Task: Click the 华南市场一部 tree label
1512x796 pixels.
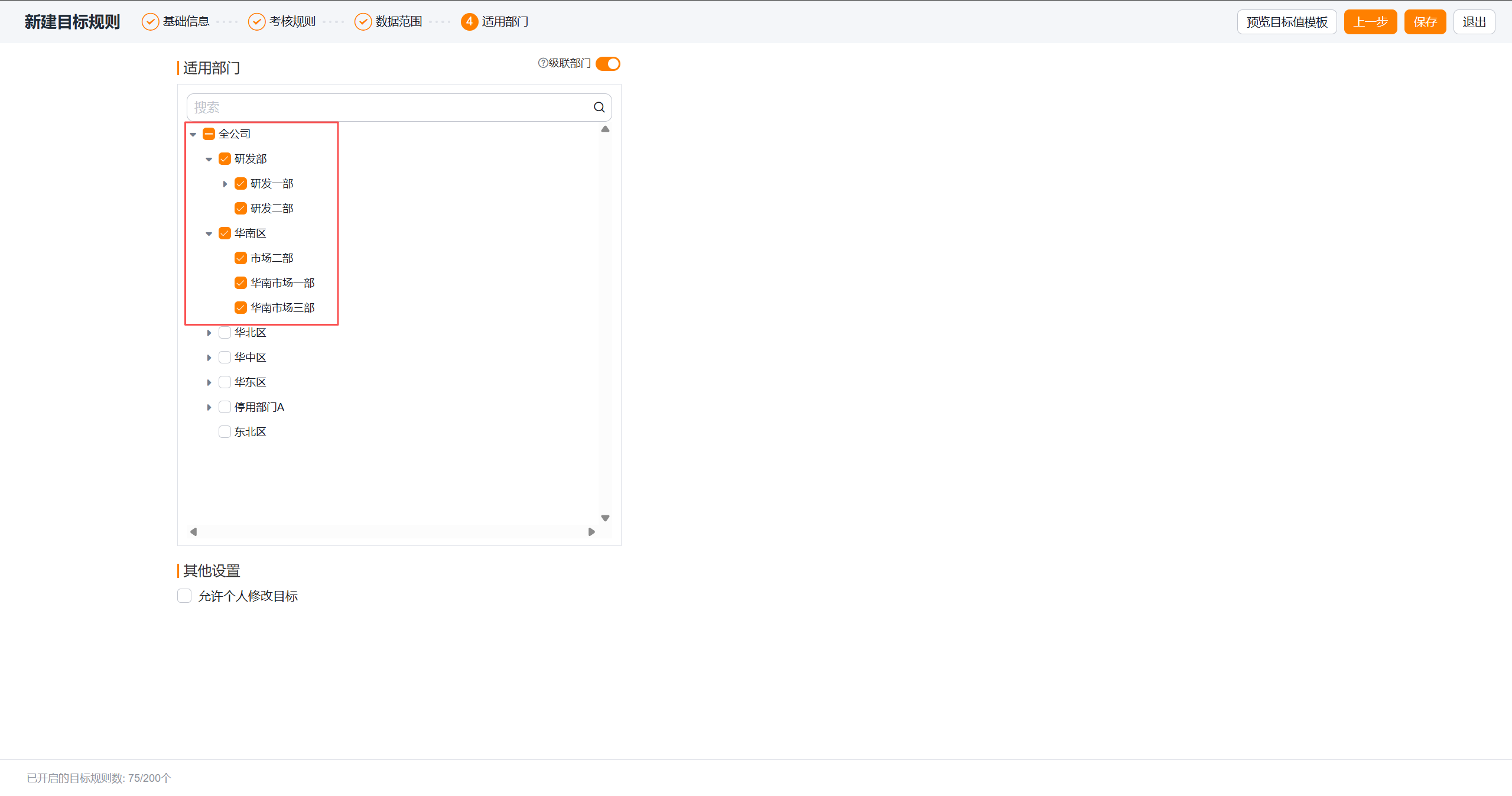Action: tap(282, 283)
